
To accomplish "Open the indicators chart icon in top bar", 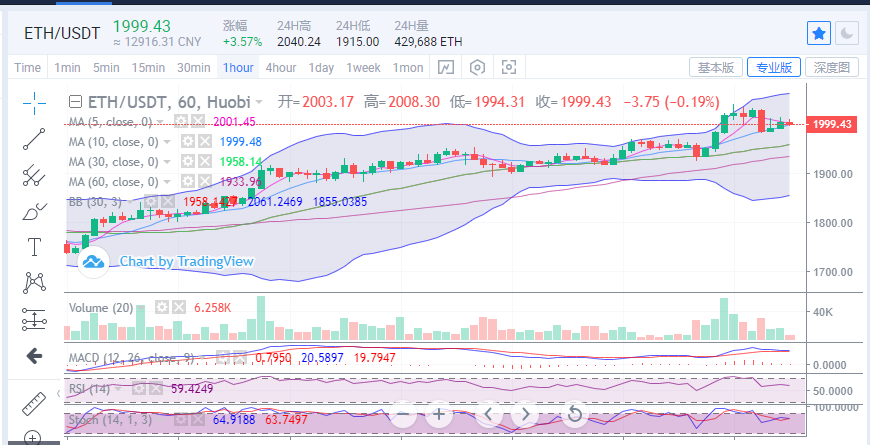I will [x=446, y=68].
